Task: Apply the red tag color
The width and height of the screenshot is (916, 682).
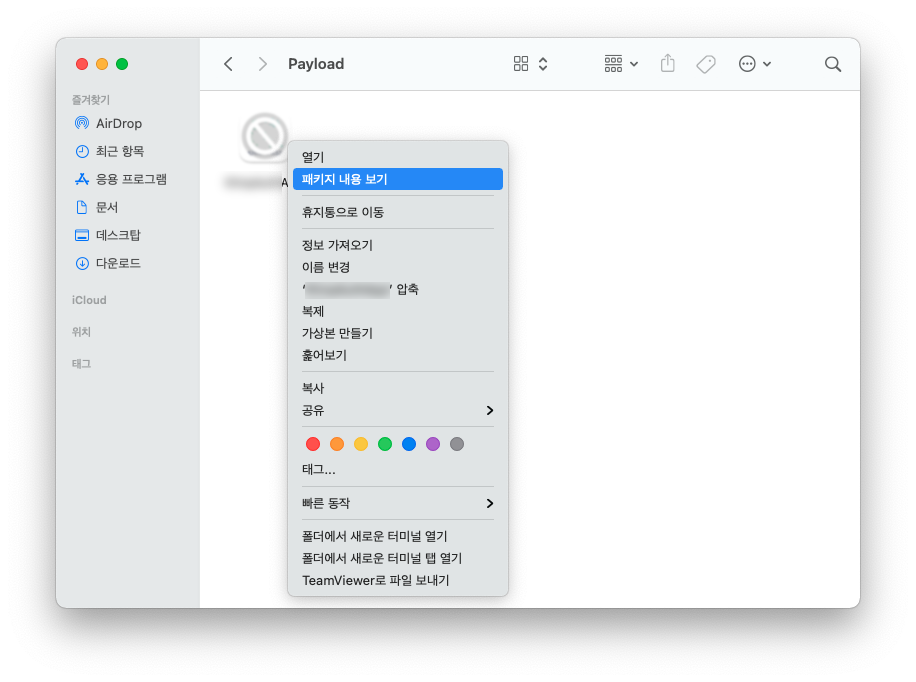Action: pyautogui.click(x=313, y=444)
